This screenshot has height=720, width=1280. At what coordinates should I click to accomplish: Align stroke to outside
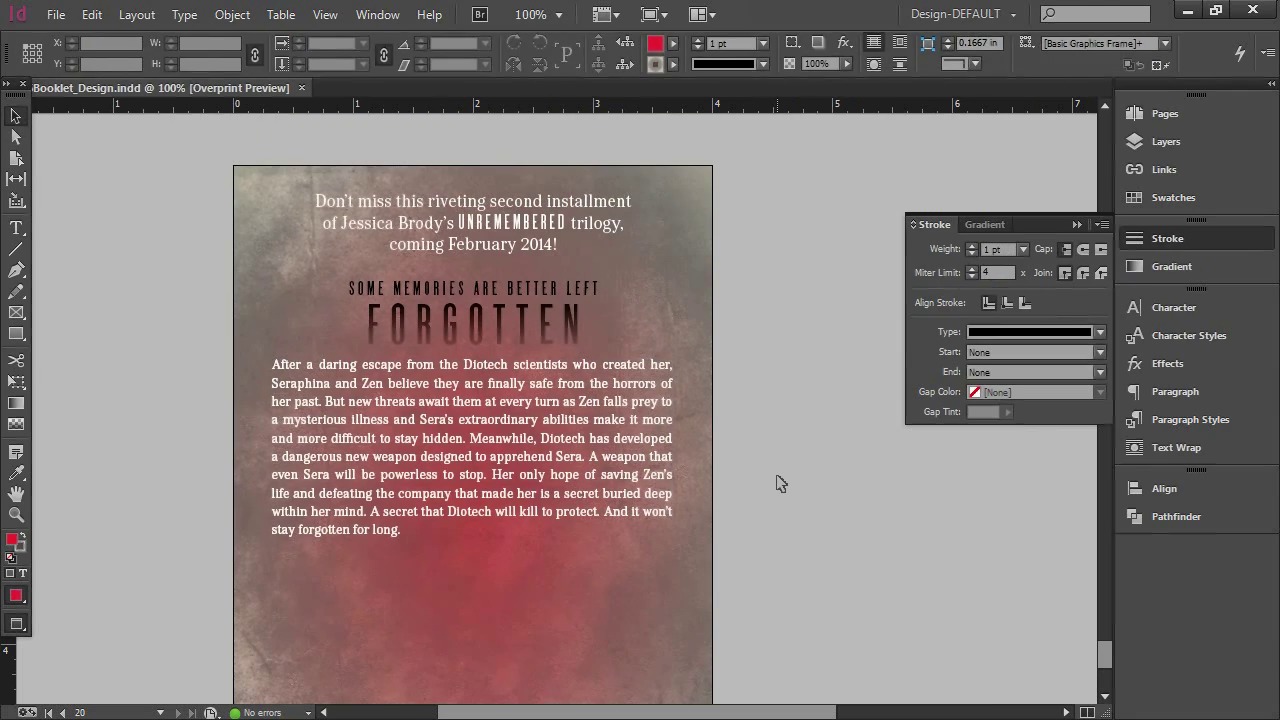tap(1025, 303)
